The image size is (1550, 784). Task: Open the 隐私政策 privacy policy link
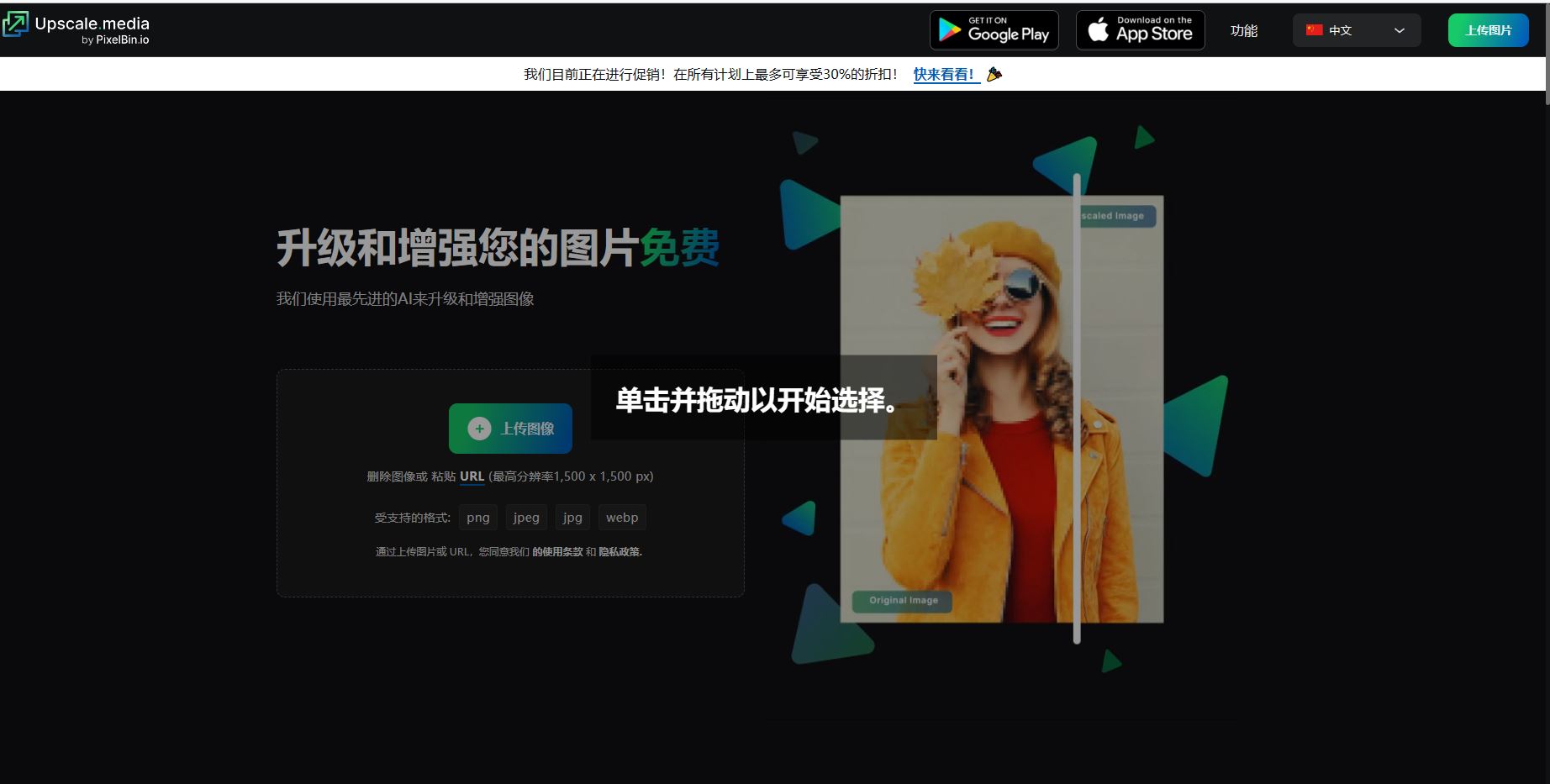[x=620, y=552]
